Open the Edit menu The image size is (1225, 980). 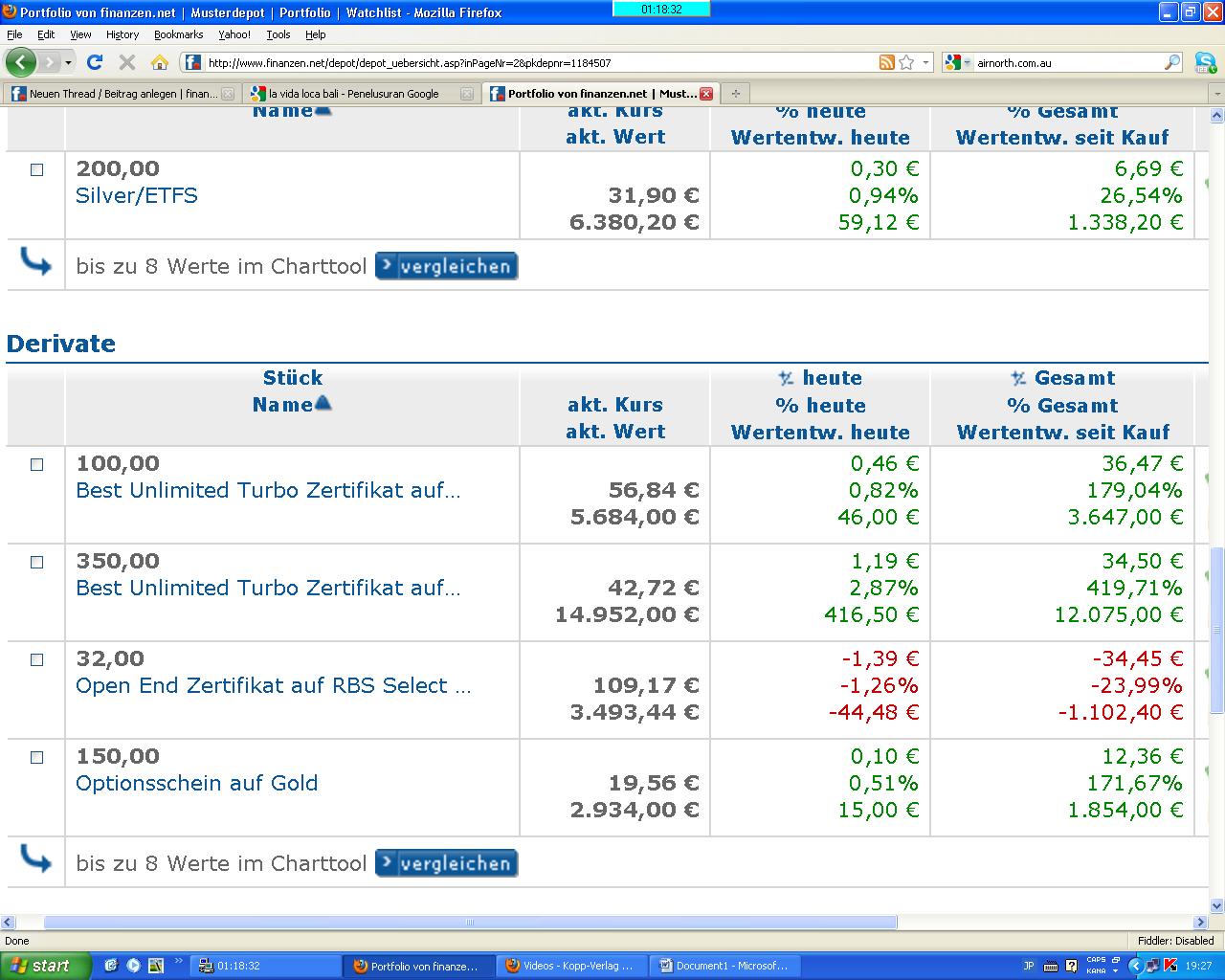click(46, 34)
